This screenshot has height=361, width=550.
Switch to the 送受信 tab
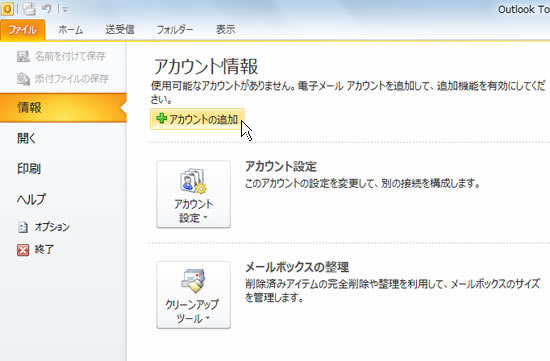[120, 30]
